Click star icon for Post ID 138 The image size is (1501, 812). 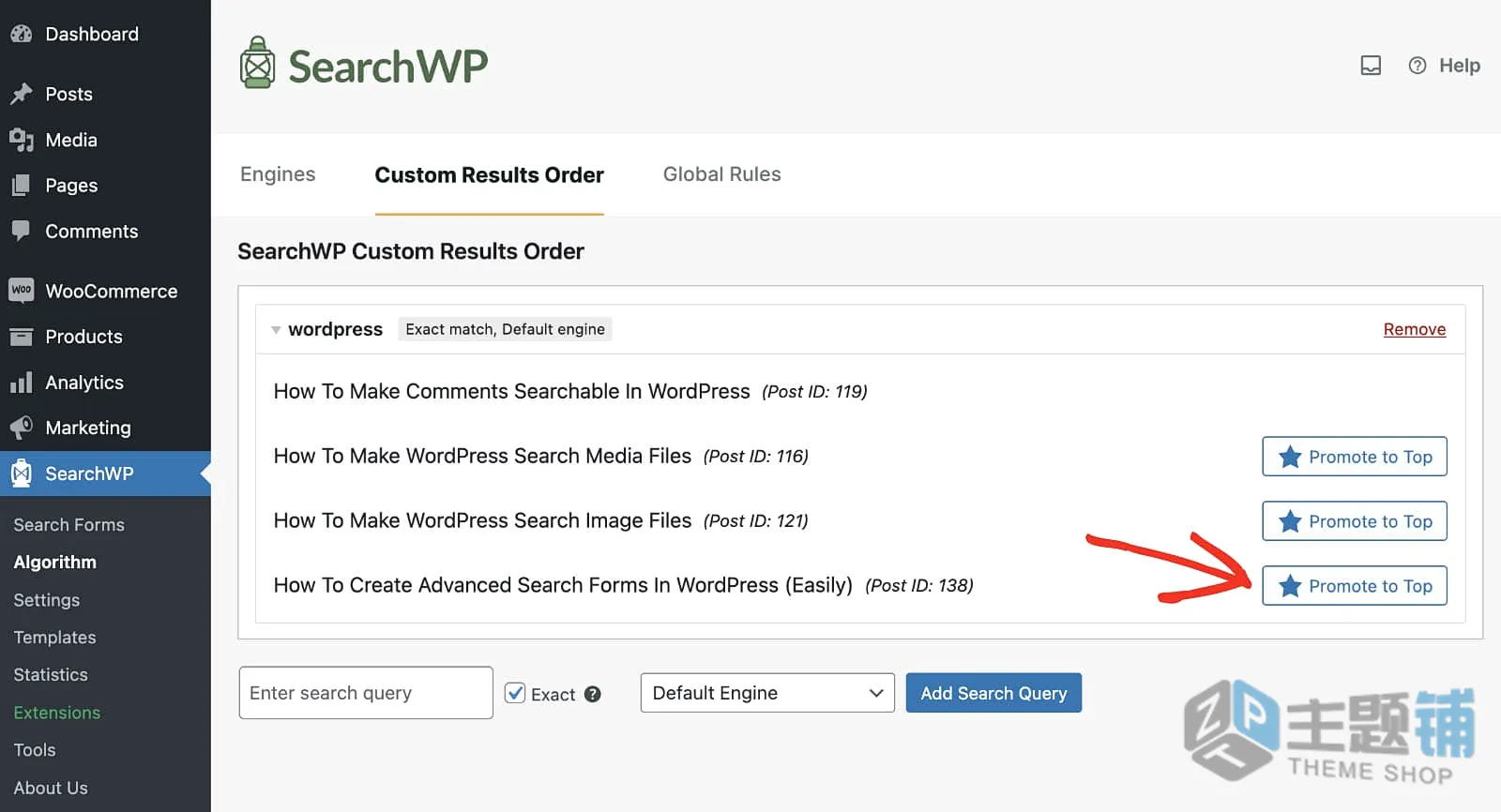(x=1290, y=586)
